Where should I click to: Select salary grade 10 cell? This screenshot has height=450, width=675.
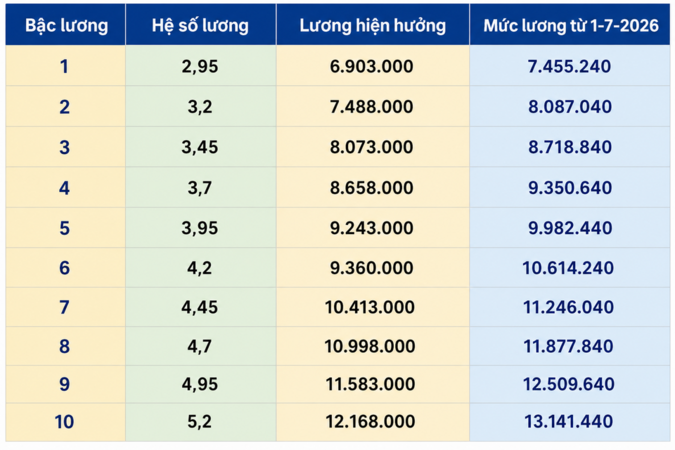[x=65, y=422]
